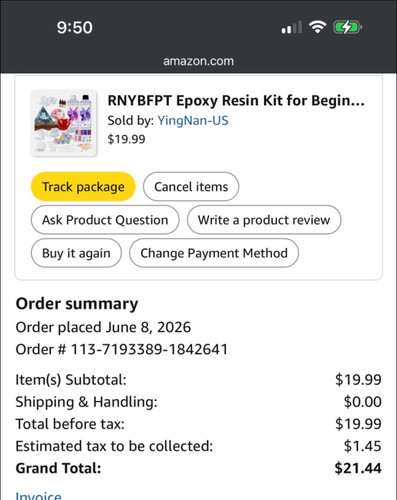Open the YingNan-US seller link
Screen dimensions: 397x500
tap(193, 120)
